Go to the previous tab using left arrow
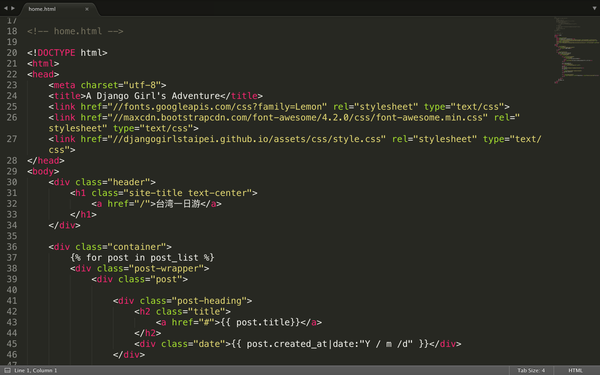 tap(6, 8)
